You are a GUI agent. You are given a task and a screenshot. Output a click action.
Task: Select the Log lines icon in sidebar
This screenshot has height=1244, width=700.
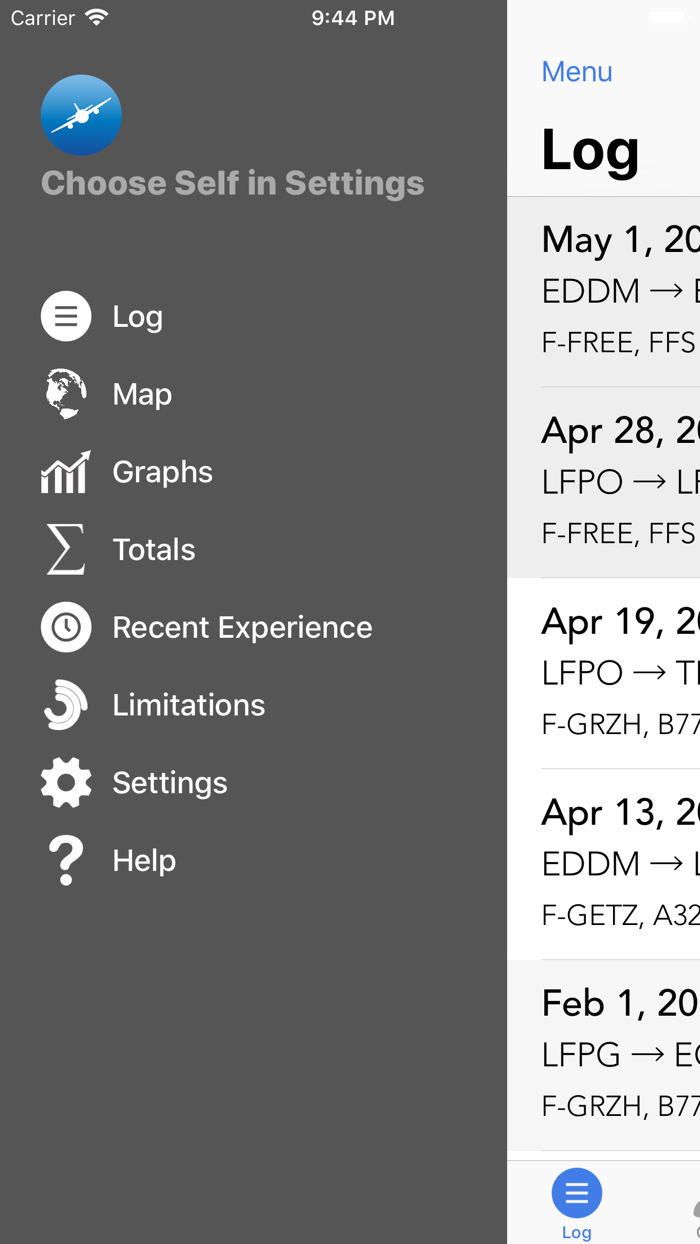65,316
